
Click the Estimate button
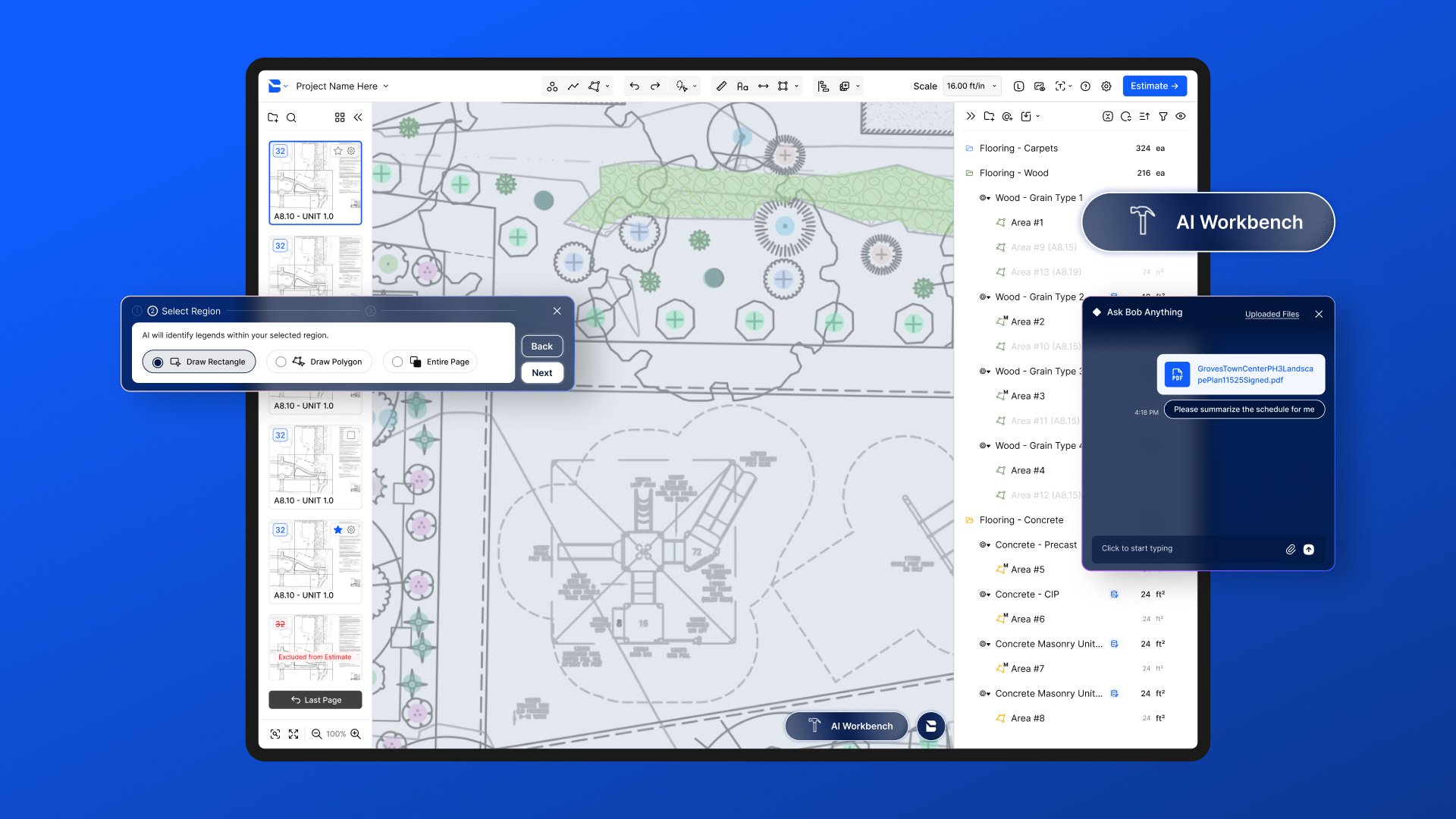pos(1153,86)
